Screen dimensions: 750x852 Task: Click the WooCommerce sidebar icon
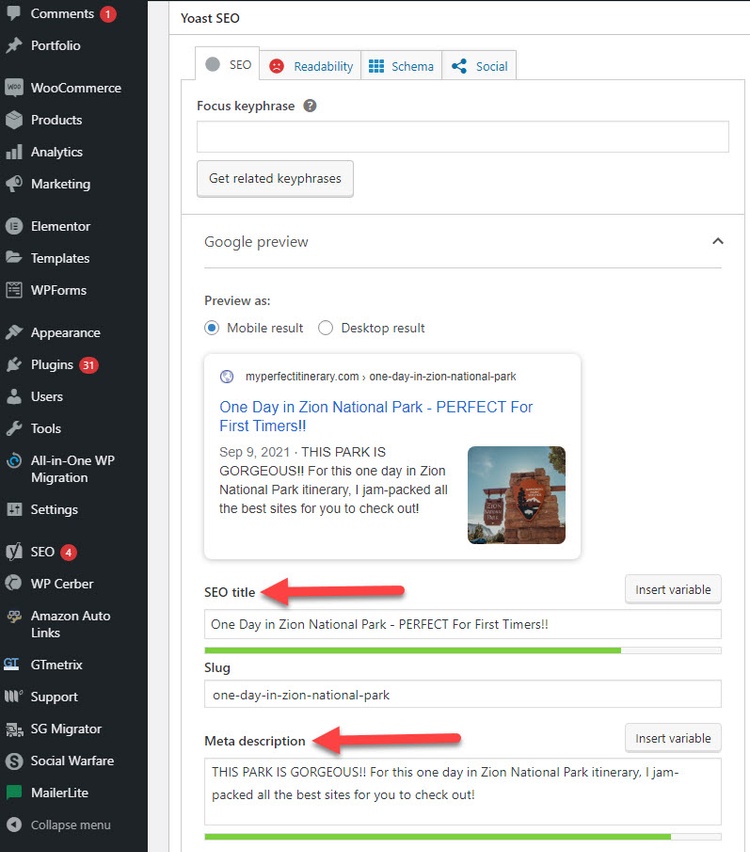click(x=14, y=87)
